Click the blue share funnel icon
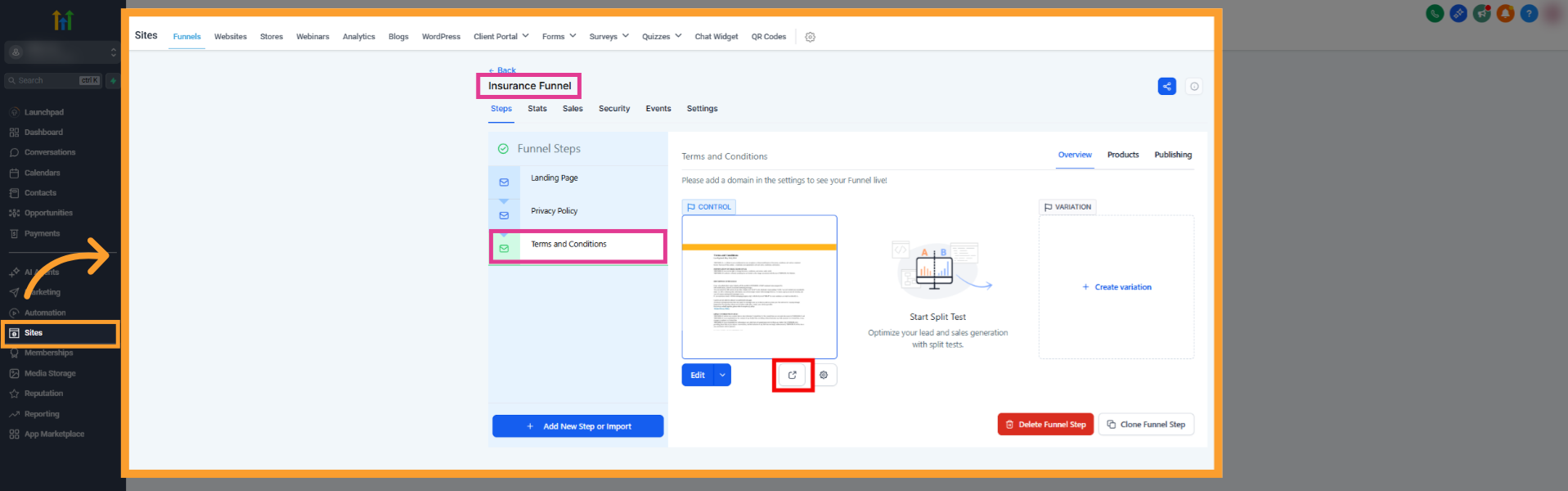 [x=1167, y=86]
